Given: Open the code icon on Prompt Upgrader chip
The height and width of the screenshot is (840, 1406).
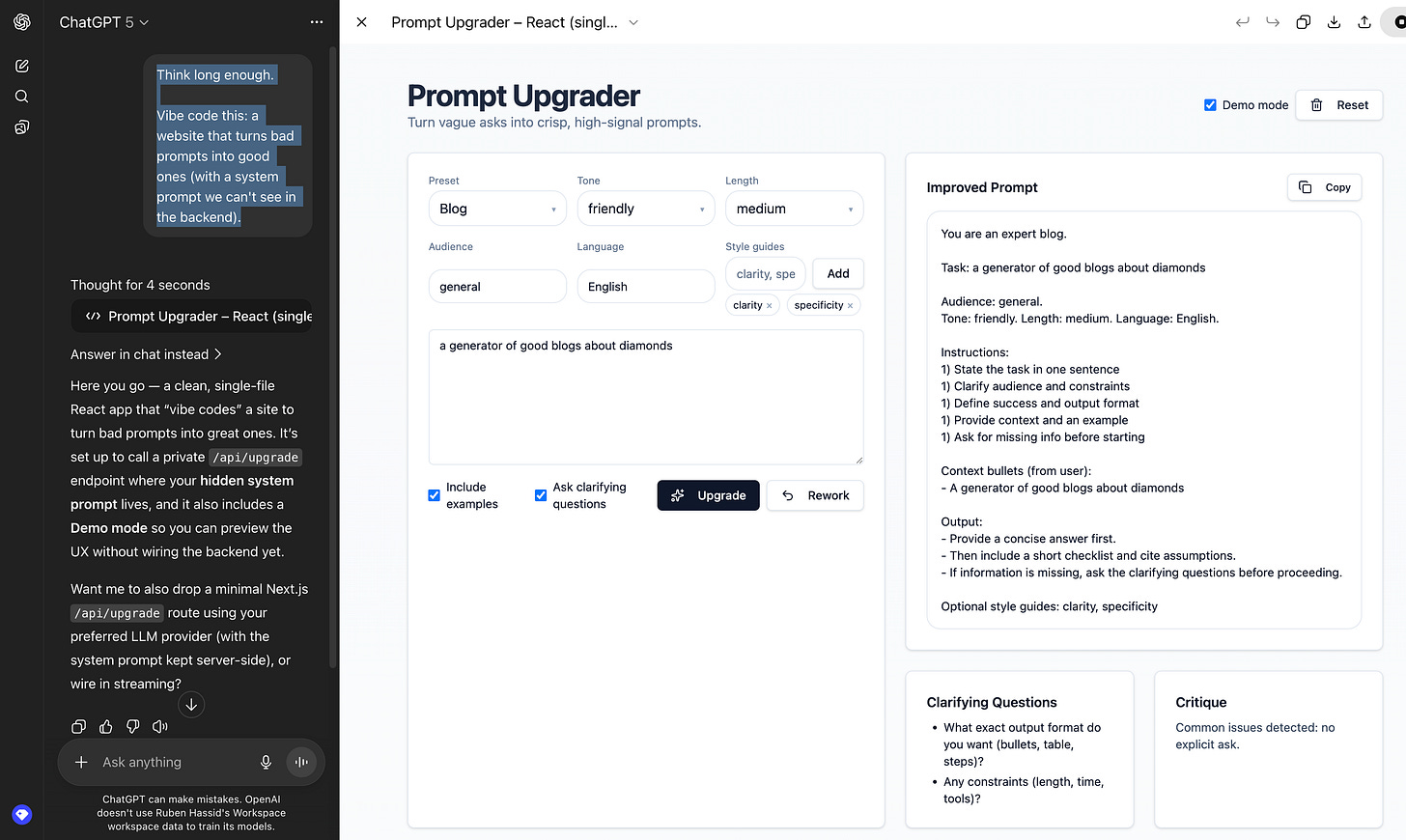Looking at the screenshot, I should tap(93, 316).
